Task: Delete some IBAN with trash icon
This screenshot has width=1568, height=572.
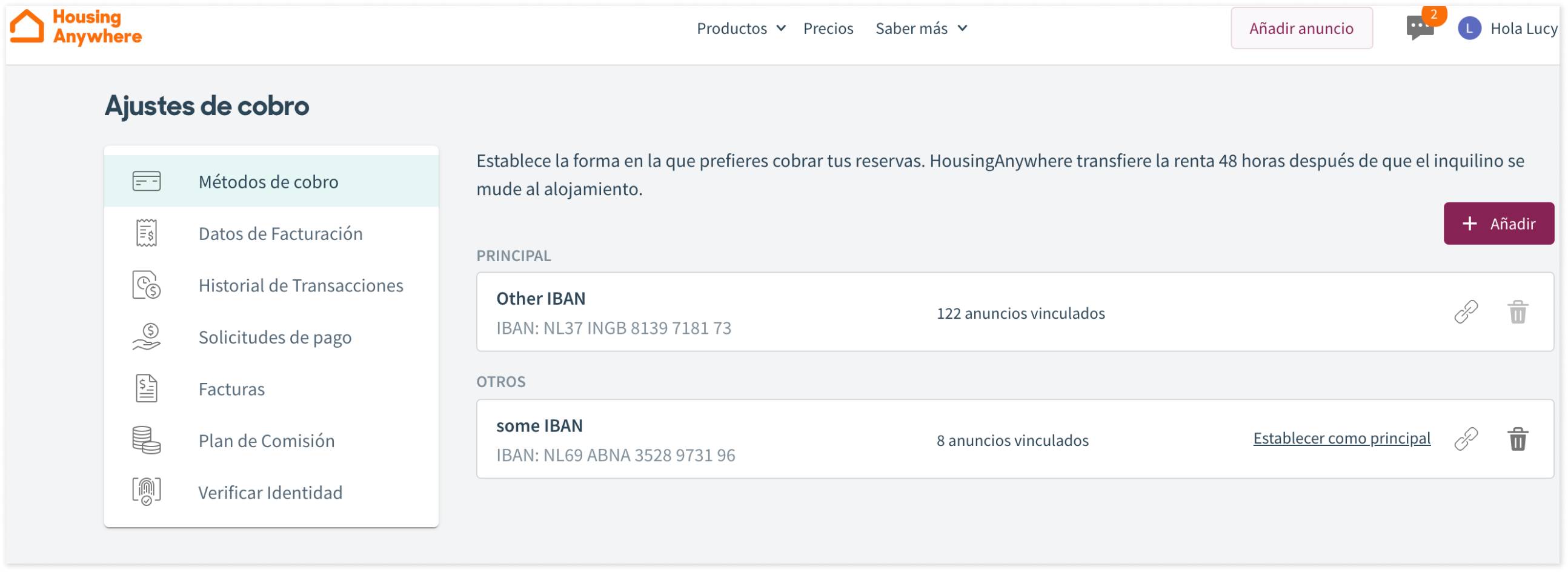Action: click(1518, 439)
